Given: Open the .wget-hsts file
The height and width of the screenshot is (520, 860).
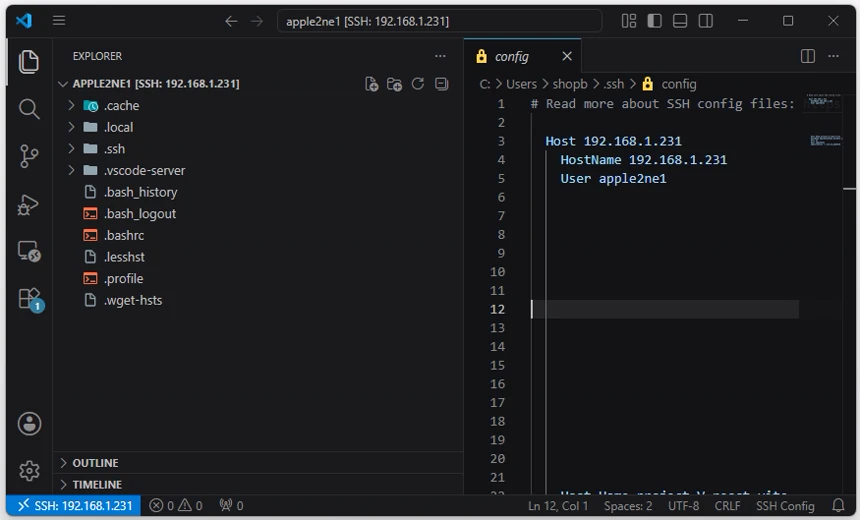Looking at the screenshot, I should pos(133,300).
